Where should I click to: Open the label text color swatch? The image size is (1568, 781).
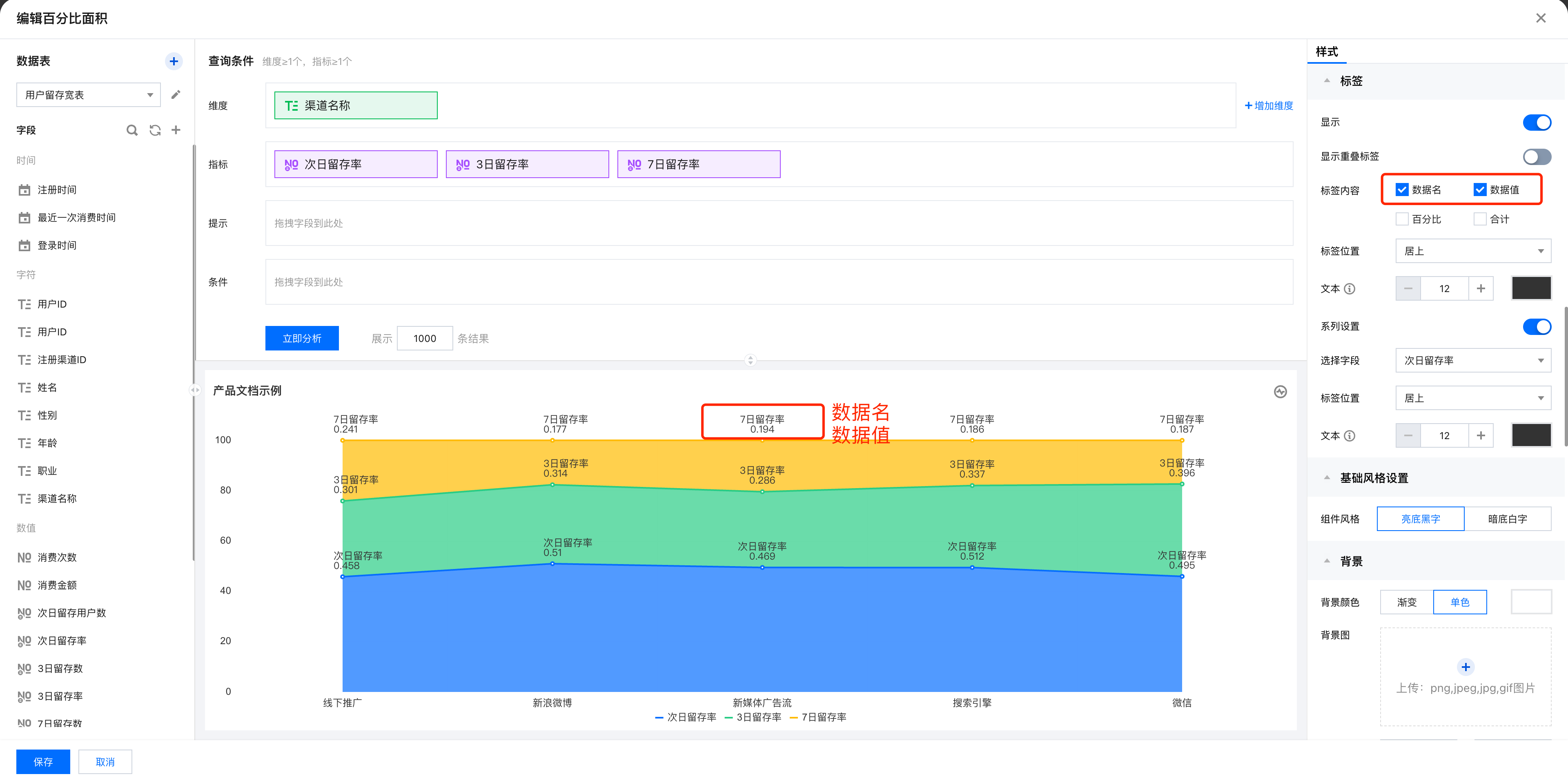tap(1531, 288)
